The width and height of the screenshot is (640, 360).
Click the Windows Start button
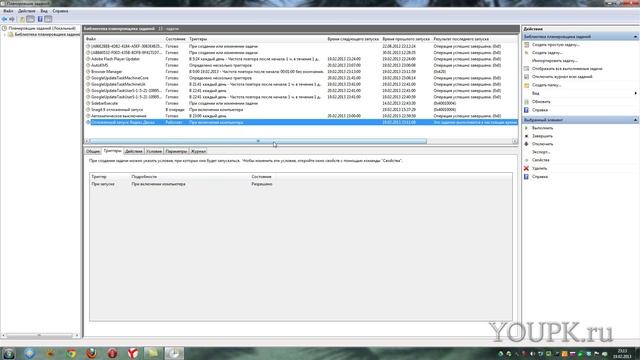pyautogui.click(x=9, y=353)
